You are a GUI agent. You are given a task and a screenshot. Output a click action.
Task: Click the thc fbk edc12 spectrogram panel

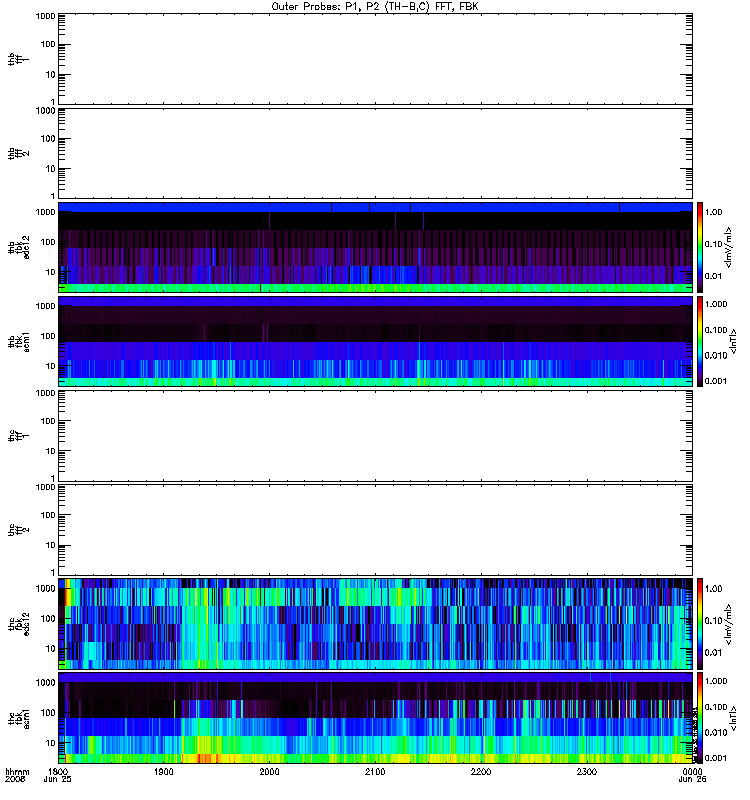(x=375, y=623)
